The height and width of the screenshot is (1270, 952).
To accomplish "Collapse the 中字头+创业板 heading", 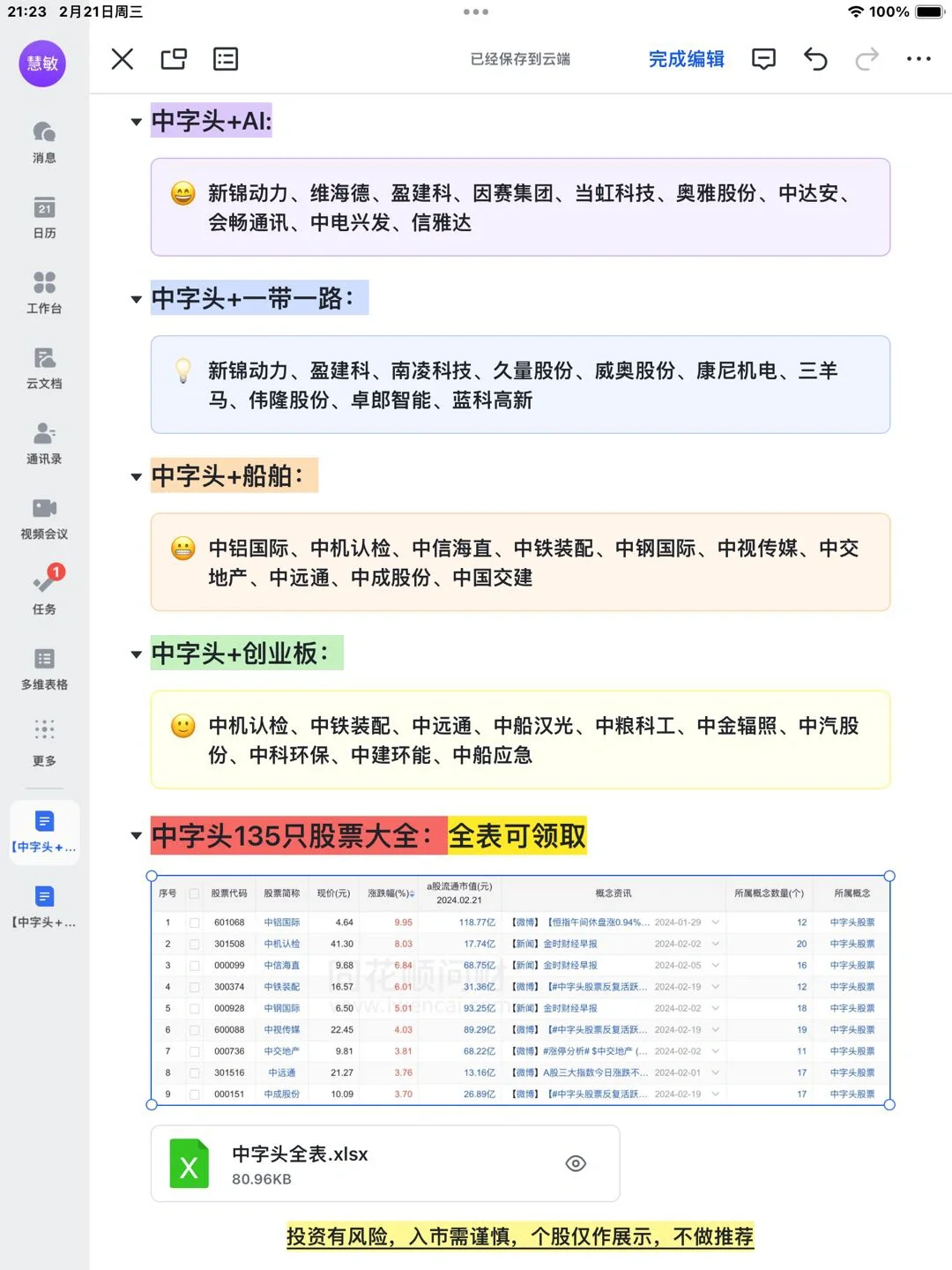I will point(137,654).
